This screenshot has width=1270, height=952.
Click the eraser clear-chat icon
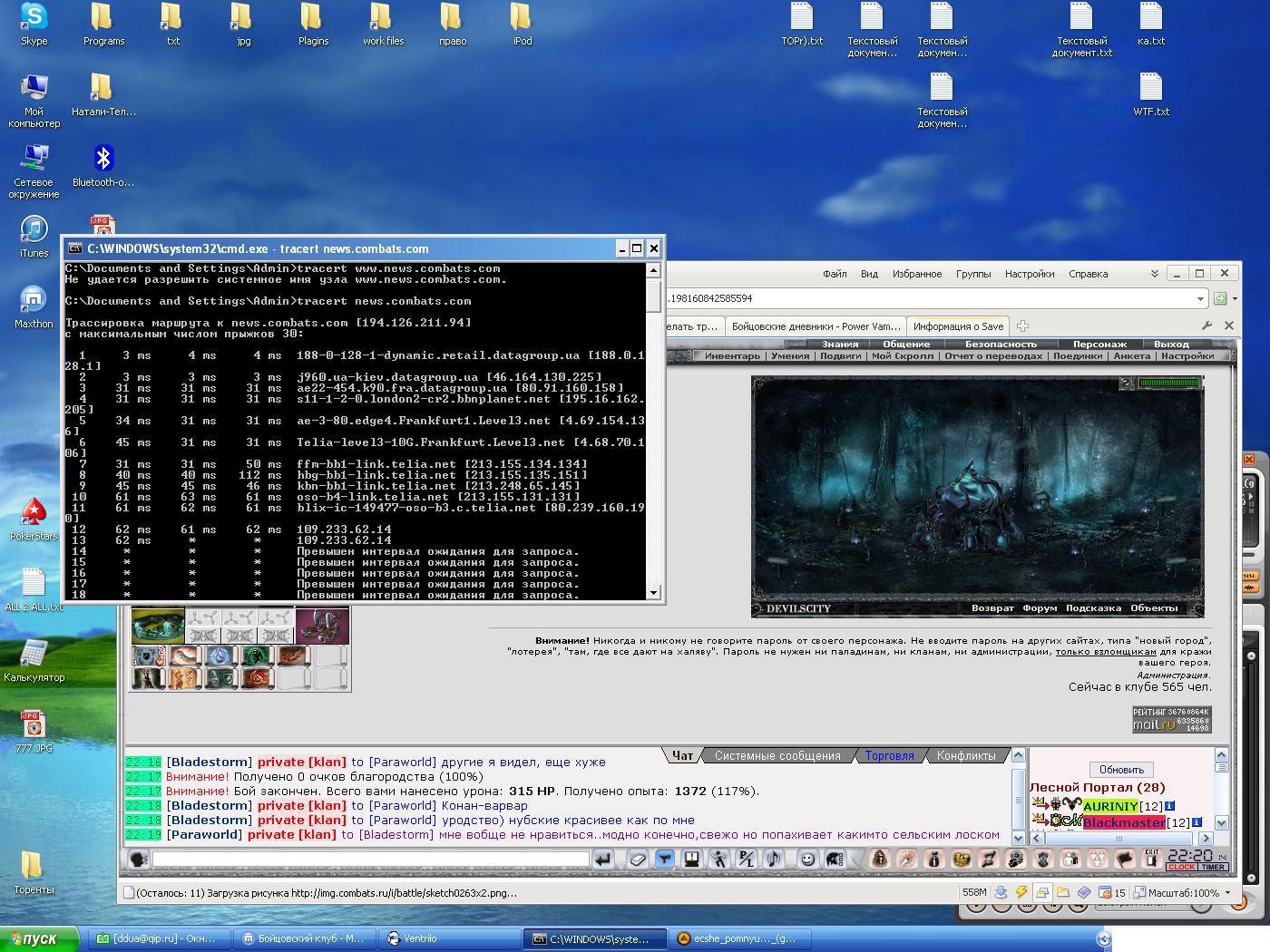(x=638, y=860)
